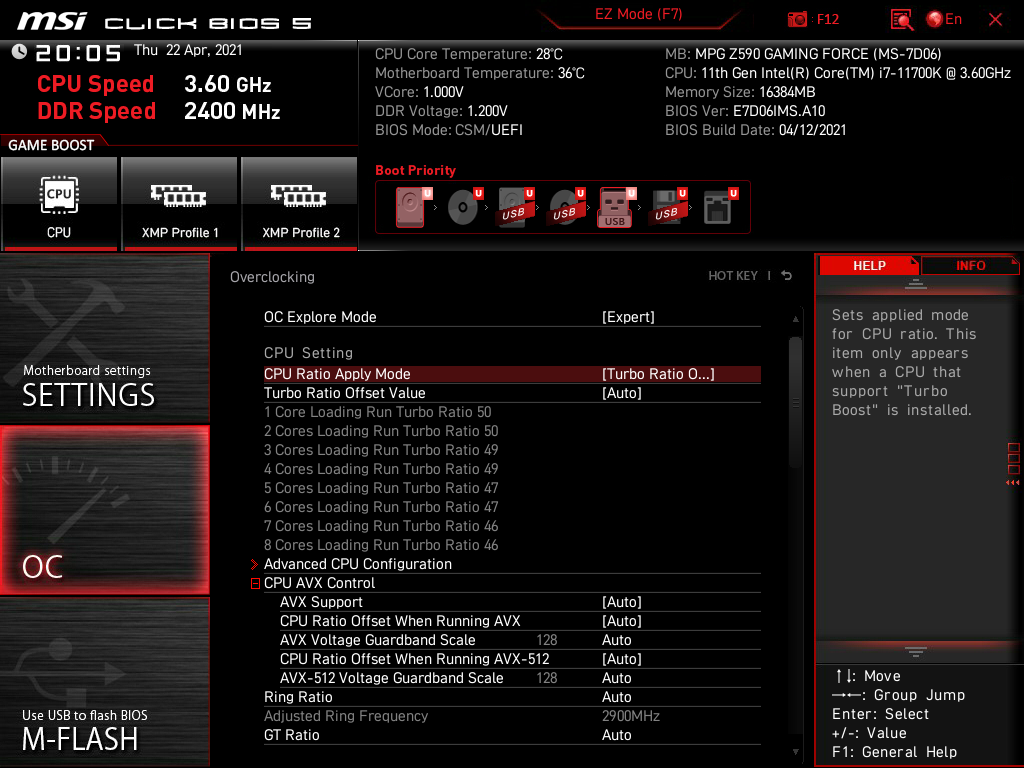The image size is (1024, 768).
Task: Click the scrollbar down arrow in settings list
Action: pos(795,752)
